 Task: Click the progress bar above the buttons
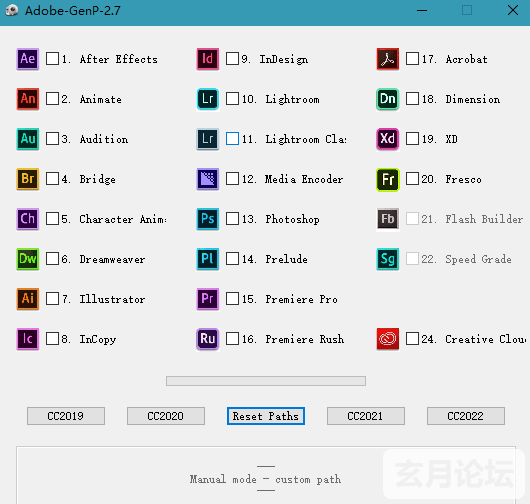click(266, 381)
